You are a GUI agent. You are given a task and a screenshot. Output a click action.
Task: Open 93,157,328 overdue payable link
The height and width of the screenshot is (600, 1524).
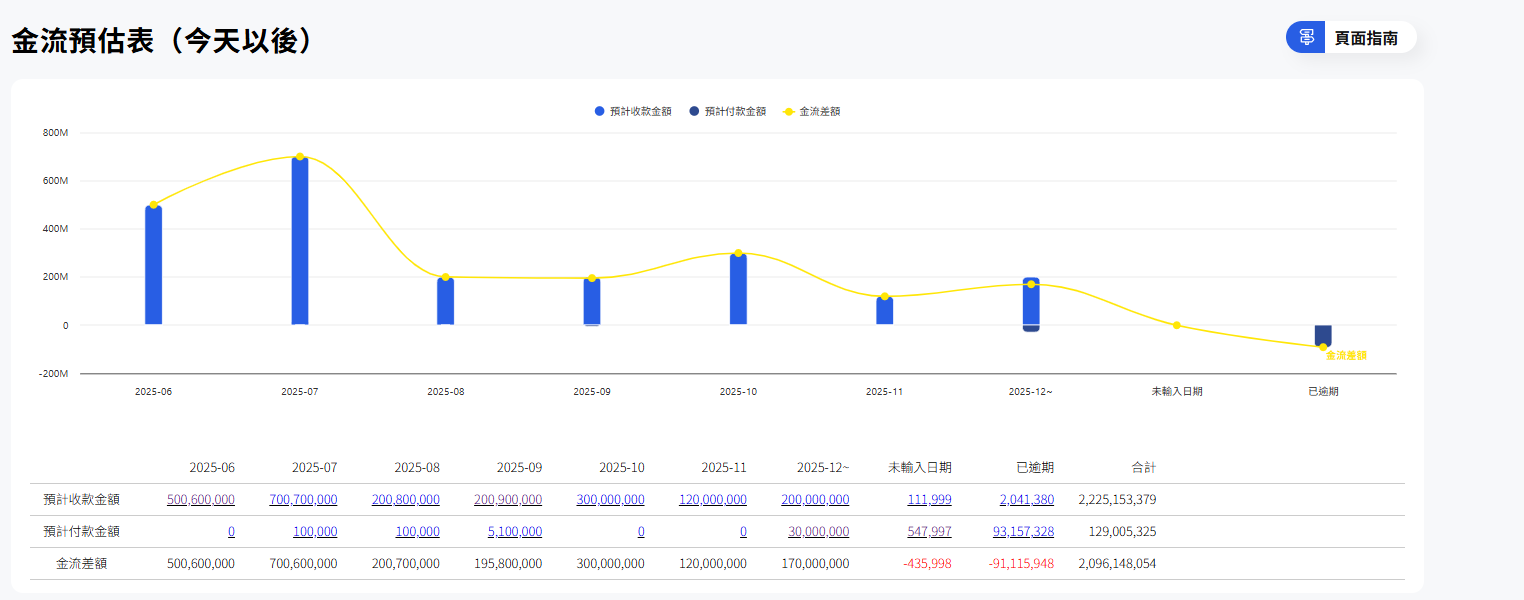(1023, 532)
